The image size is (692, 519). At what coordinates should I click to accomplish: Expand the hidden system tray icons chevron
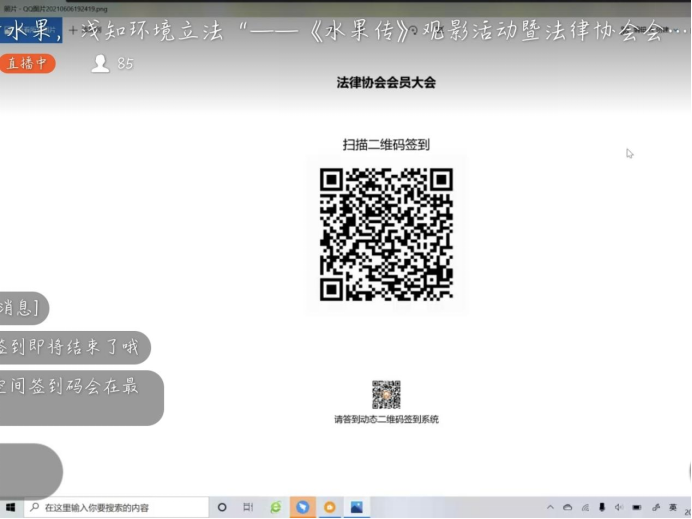point(550,508)
